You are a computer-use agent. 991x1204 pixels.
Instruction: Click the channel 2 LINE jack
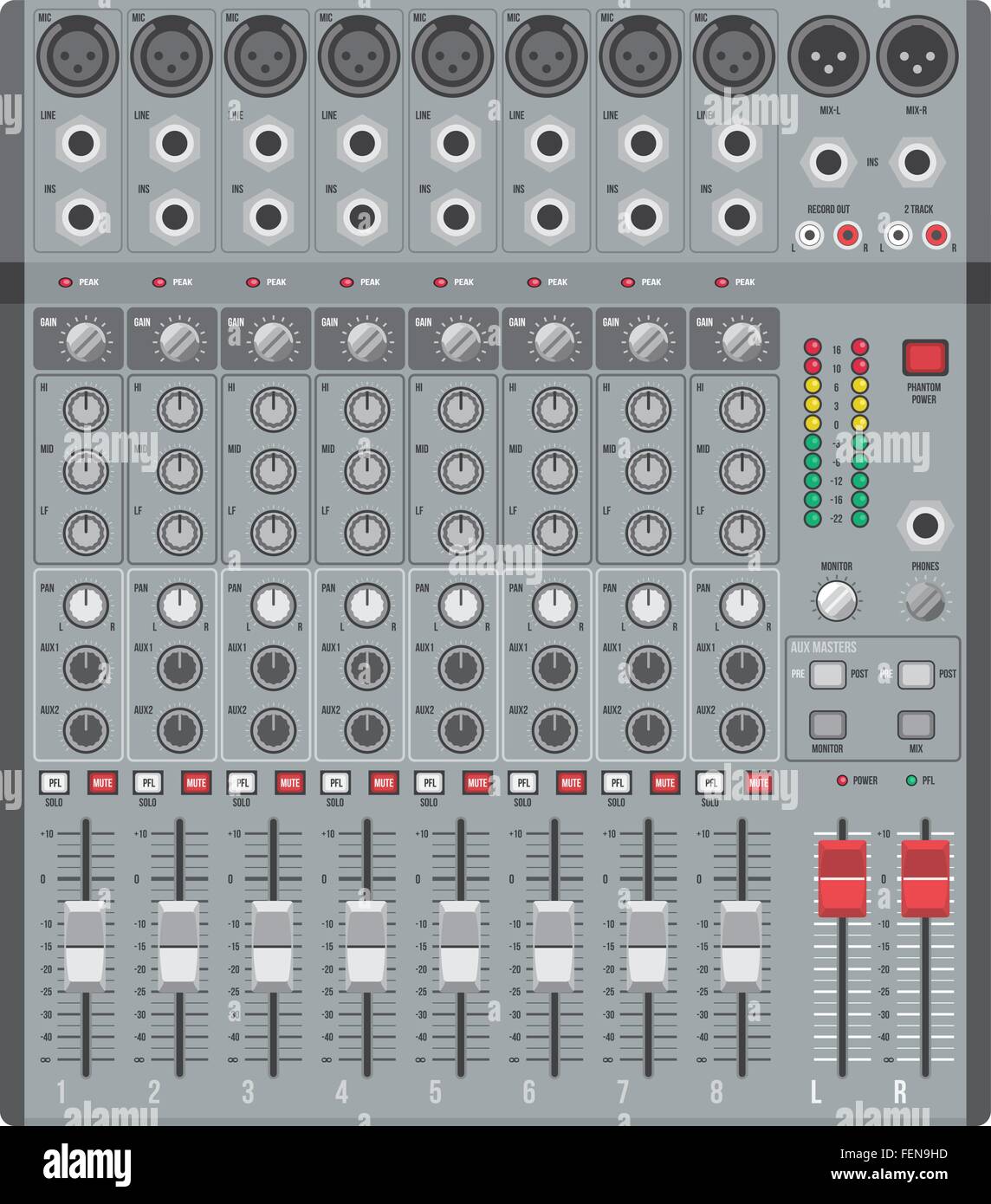tap(174, 143)
